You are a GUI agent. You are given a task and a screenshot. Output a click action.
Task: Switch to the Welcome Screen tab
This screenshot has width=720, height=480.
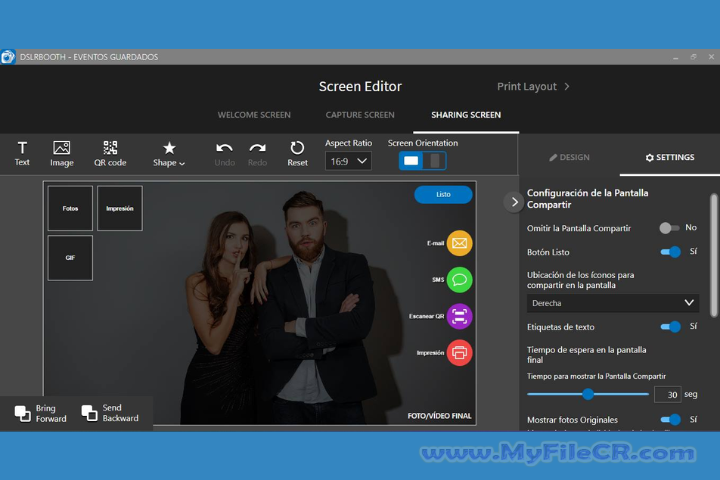254,115
